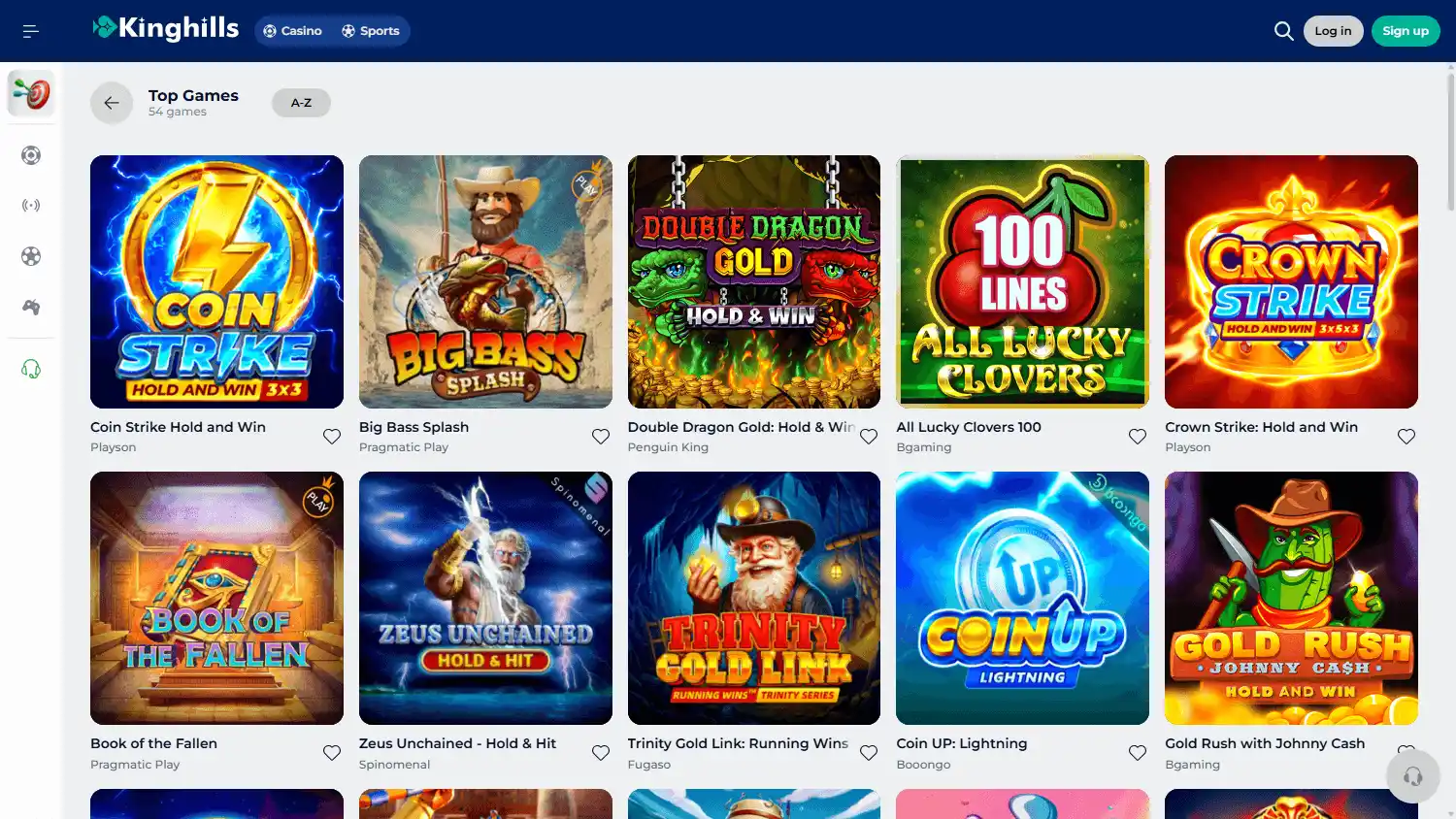This screenshot has height=819, width=1456.
Task: Open Zeus Unchained Hold & Hit thumbnail
Action: [485, 598]
